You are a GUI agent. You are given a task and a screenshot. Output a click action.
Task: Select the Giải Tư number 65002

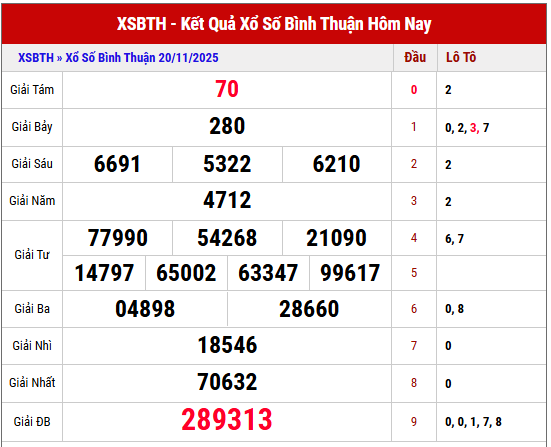(x=186, y=273)
